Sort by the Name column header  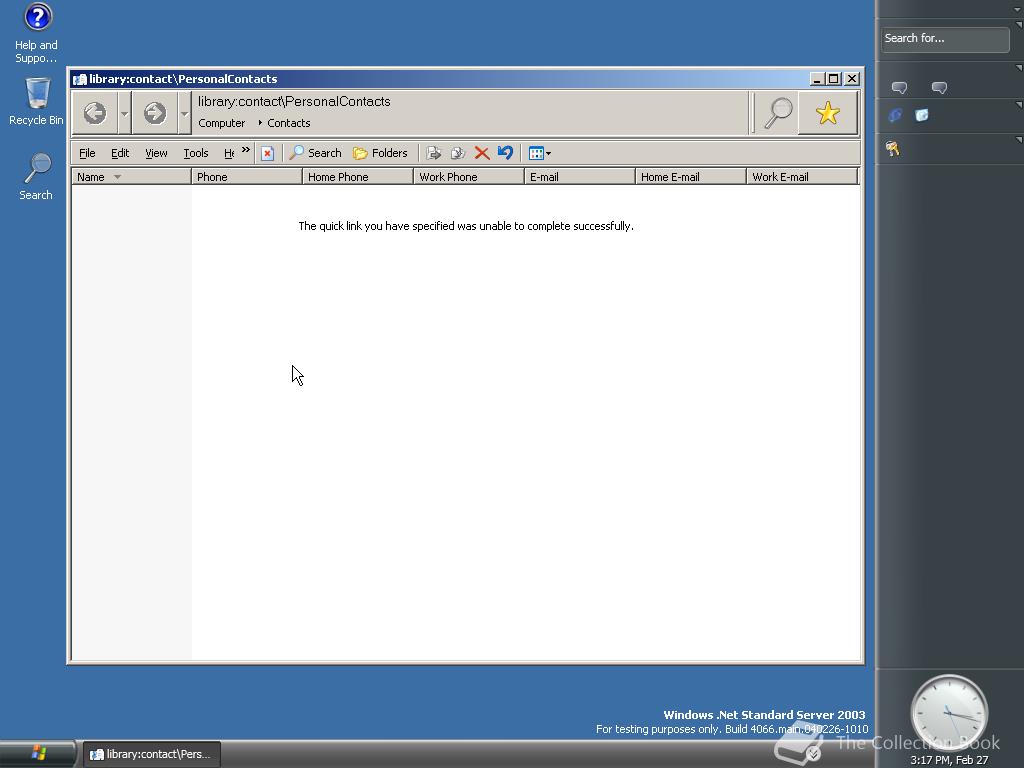point(131,177)
